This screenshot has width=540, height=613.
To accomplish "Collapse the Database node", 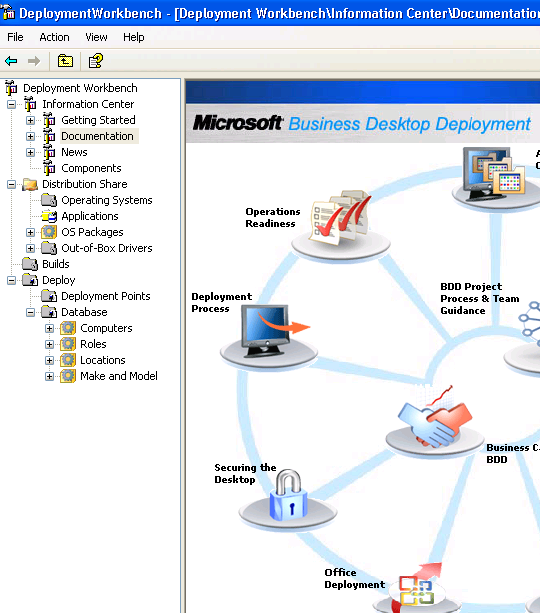I will [x=30, y=313].
